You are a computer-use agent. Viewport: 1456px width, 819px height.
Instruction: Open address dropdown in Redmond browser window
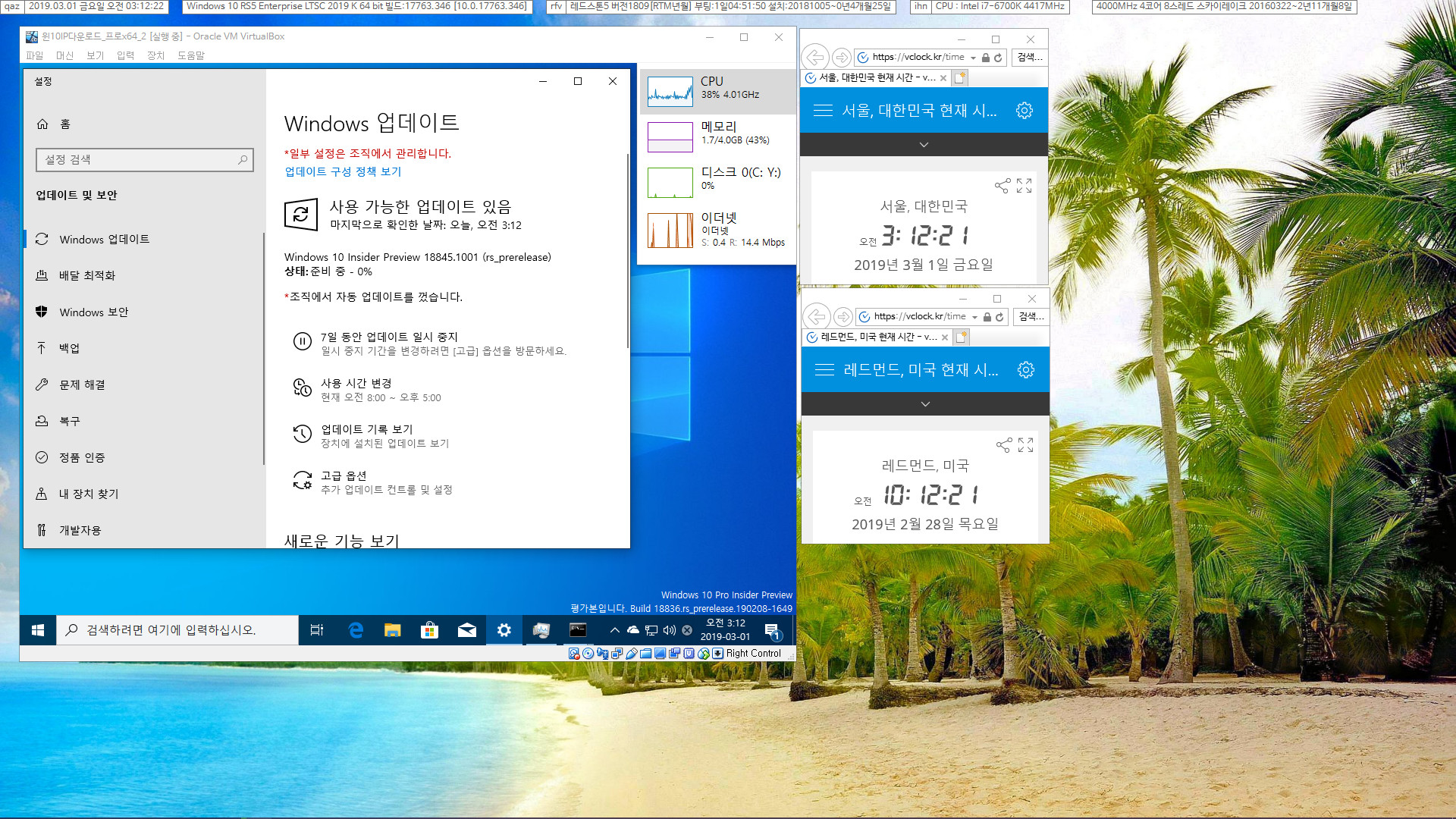(x=974, y=317)
